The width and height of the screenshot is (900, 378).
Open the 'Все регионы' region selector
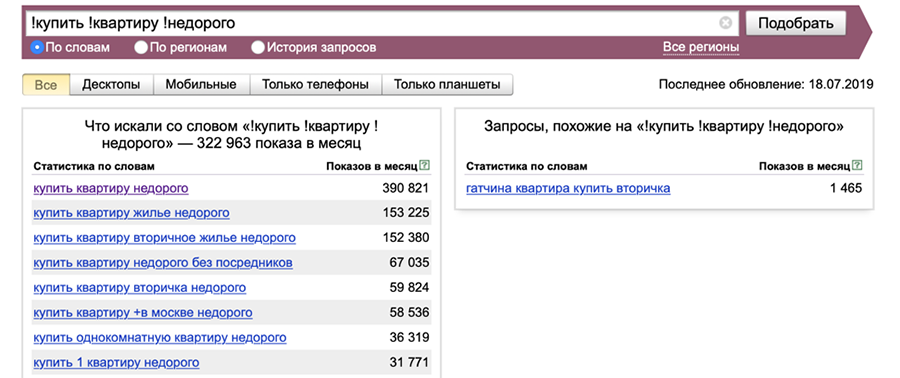[x=701, y=47]
